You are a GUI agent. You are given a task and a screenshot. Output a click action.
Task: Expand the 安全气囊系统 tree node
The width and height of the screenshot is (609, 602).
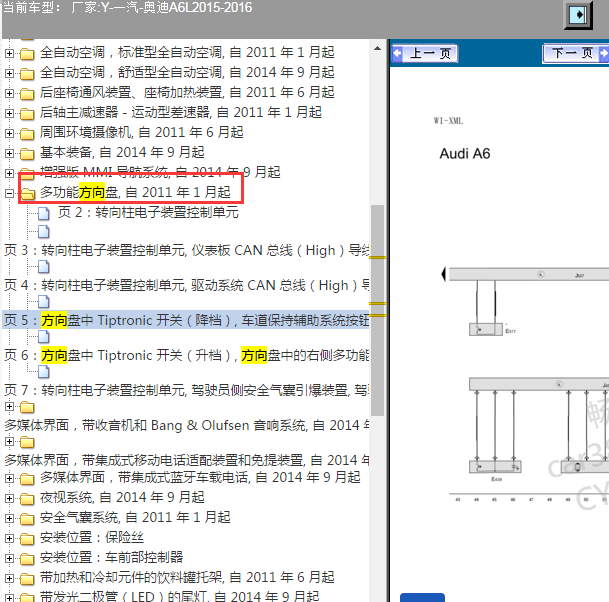tap(9, 518)
